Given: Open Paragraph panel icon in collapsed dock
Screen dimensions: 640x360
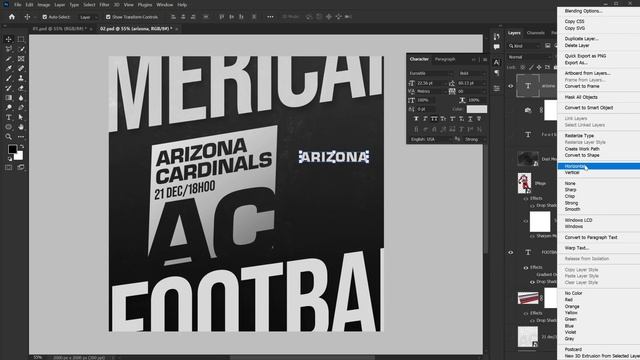Looking at the screenshot, I should [496, 73].
